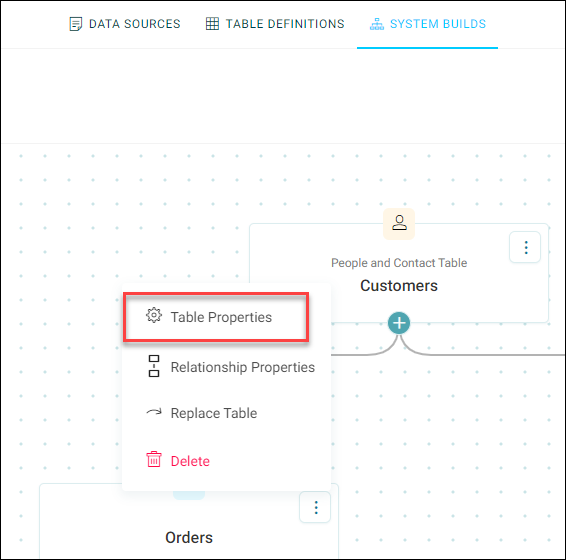
Task: Click the gear icon beside Table Properties
Action: pyautogui.click(x=154, y=316)
